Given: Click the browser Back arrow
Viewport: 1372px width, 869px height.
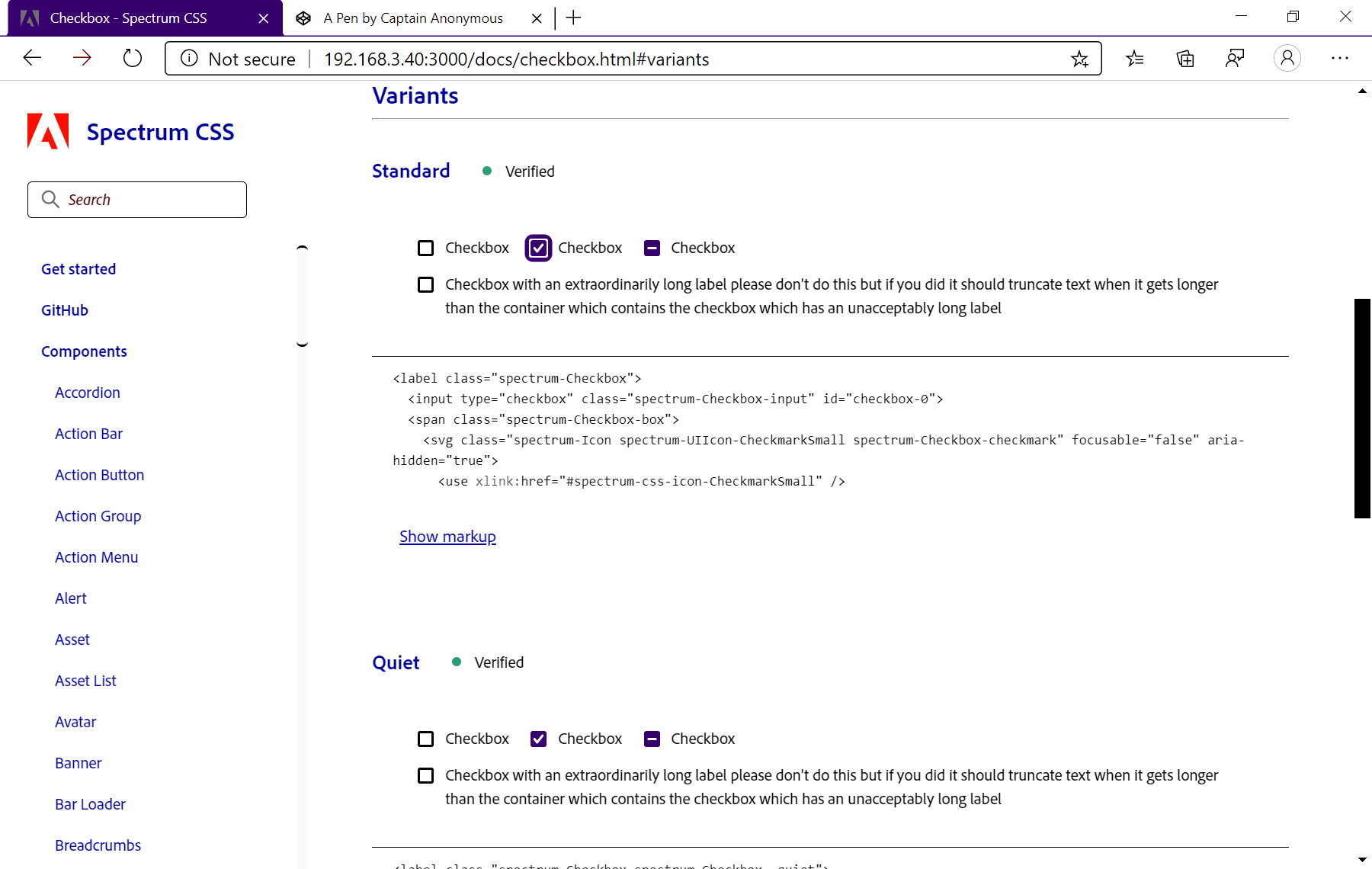Looking at the screenshot, I should point(32,58).
